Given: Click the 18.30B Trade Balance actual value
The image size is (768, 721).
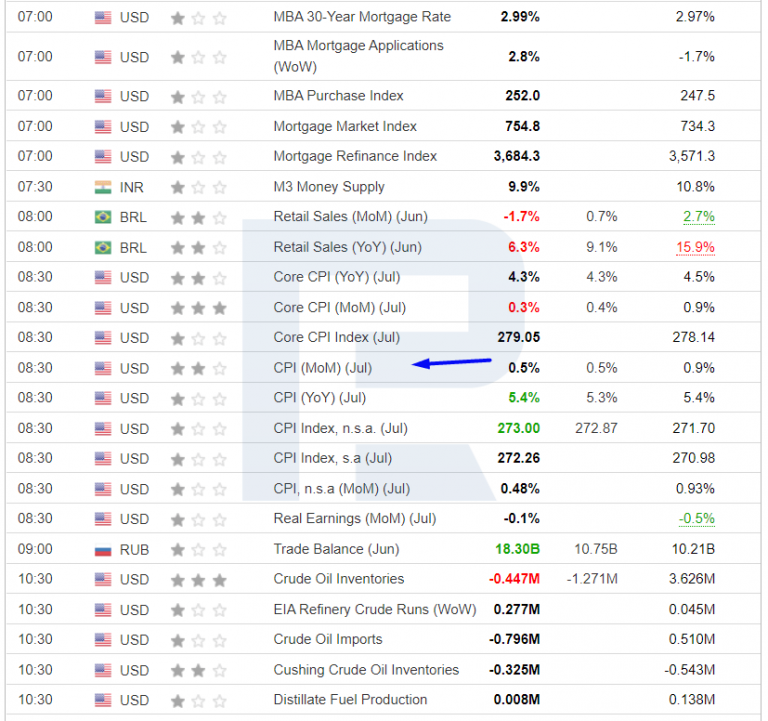Looking at the screenshot, I should [x=517, y=549].
